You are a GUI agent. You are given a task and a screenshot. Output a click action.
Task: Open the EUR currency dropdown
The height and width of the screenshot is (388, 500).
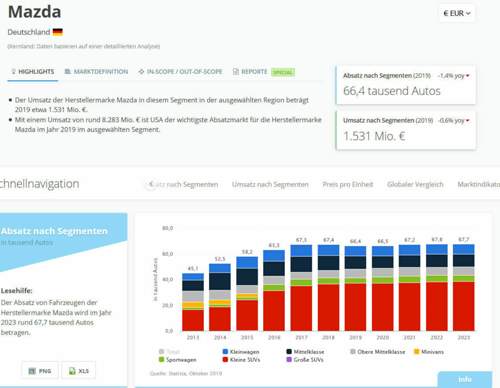[457, 13]
